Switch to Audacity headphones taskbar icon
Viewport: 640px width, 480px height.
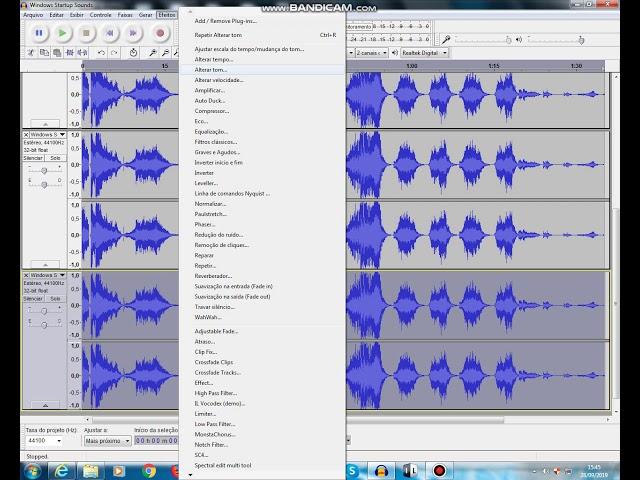(x=381, y=471)
